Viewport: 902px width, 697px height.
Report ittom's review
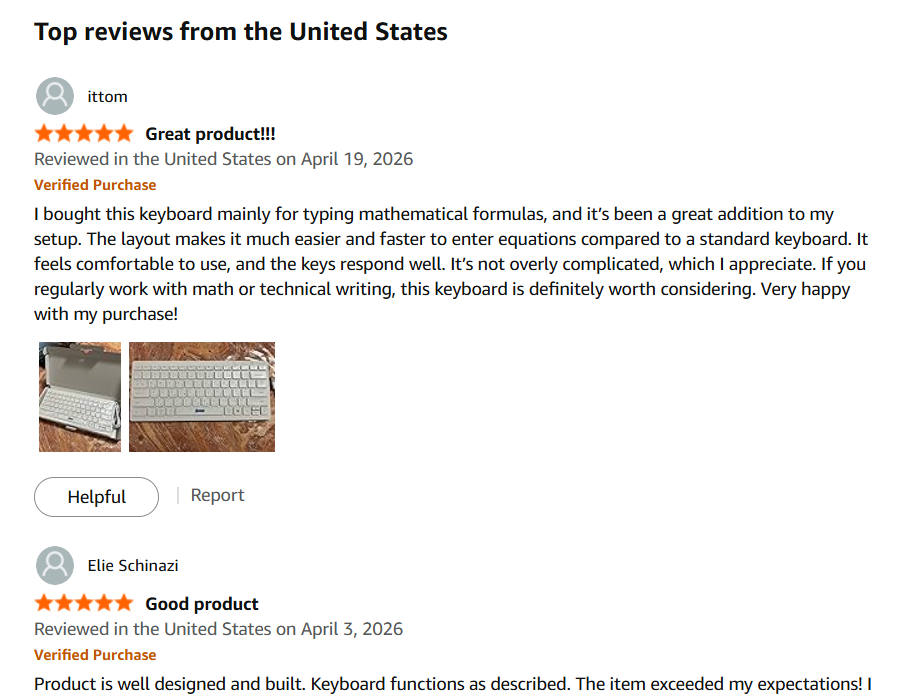tap(217, 495)
